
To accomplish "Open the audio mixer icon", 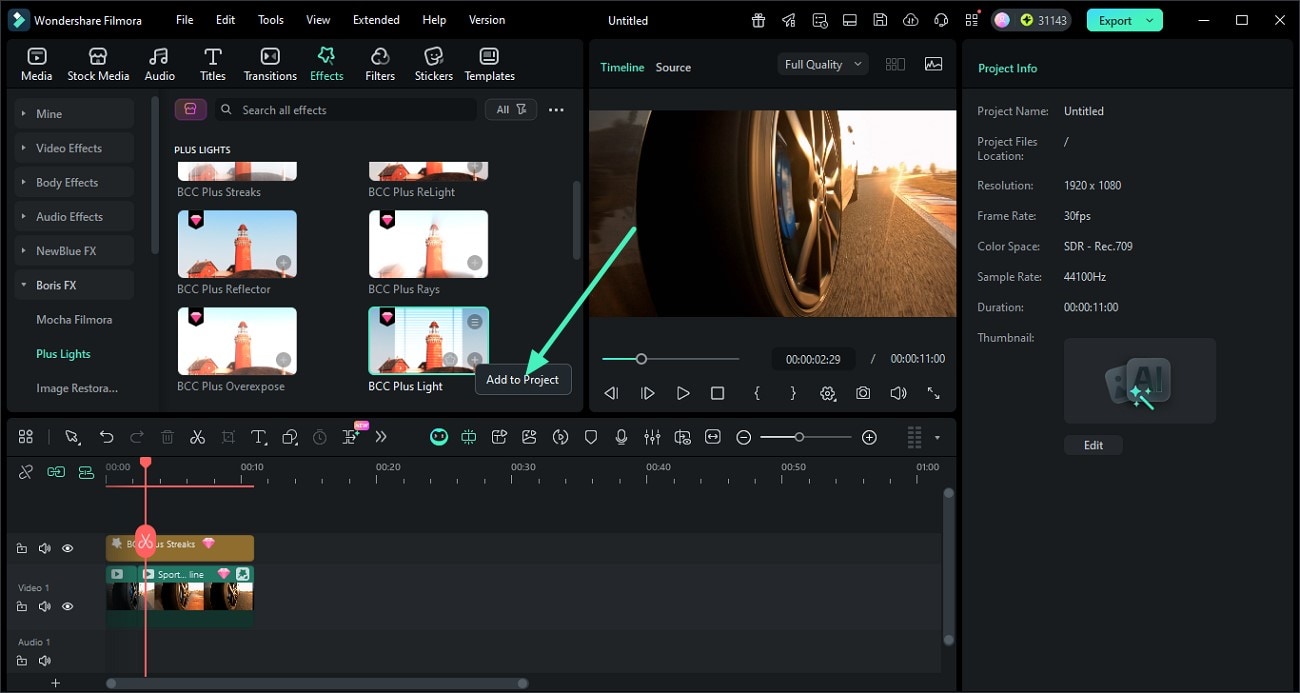I will 652,437.
